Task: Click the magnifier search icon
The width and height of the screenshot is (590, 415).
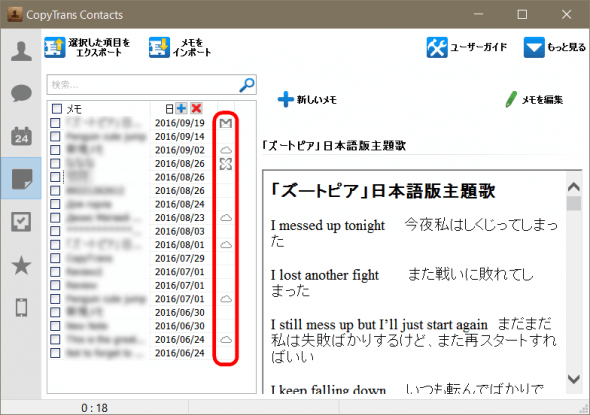Action: pos(247,85)
